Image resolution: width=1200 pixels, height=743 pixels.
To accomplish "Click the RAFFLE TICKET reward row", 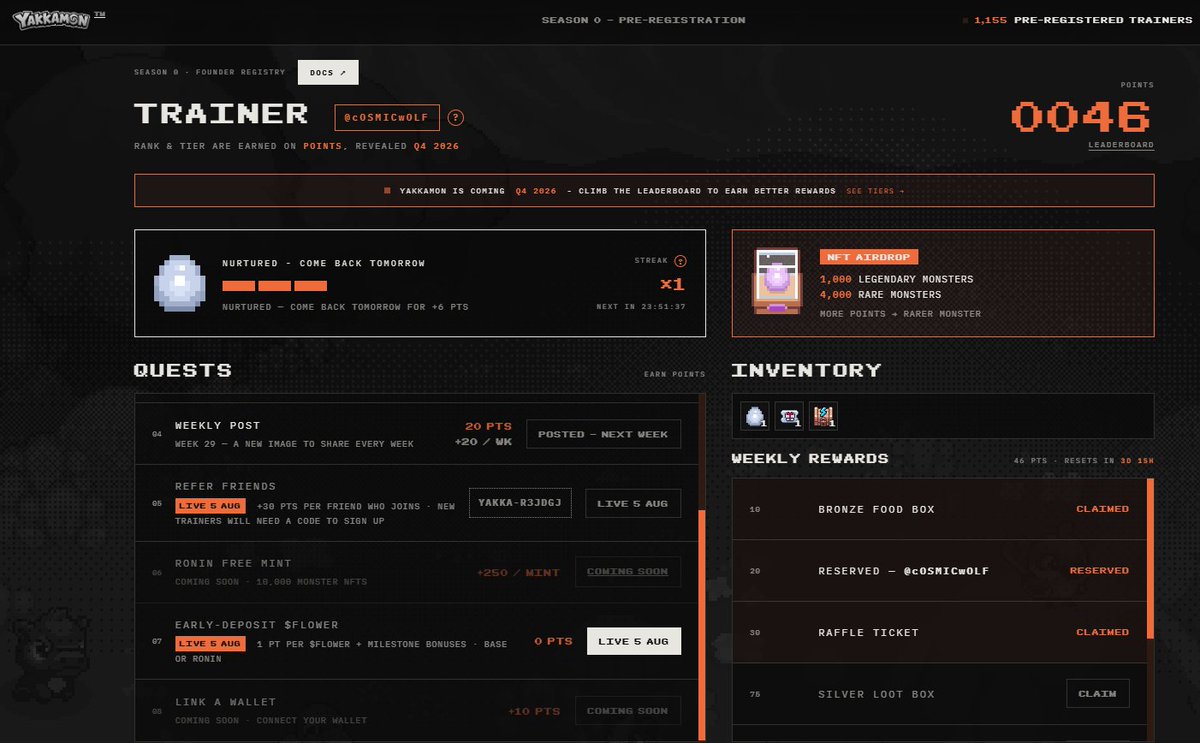I will [x=940, y=632].
